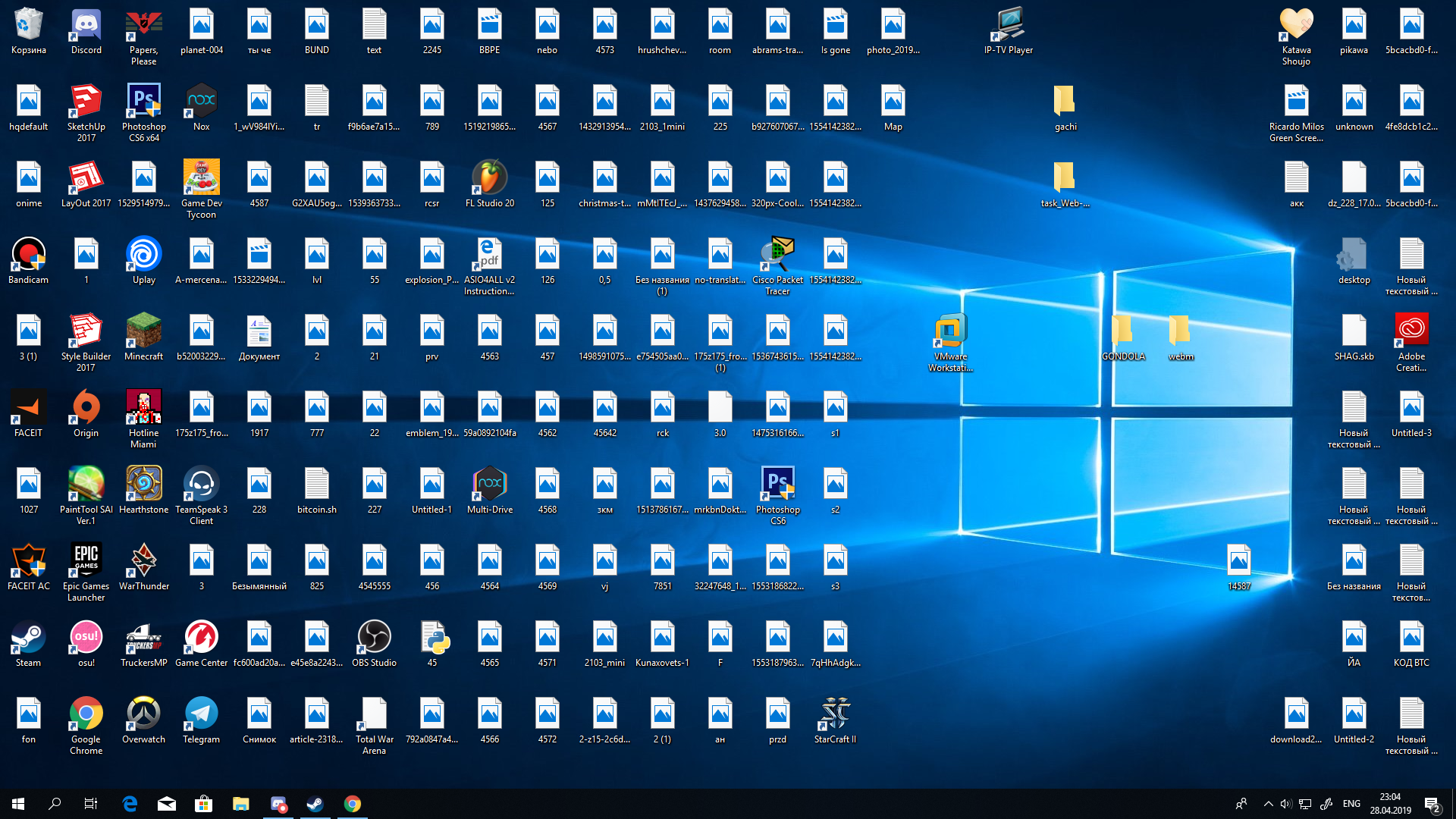Image resolution: width=1456 pixels, height=819 pixels.
Task: Show hidden system tray icons
Action: 1268,804
